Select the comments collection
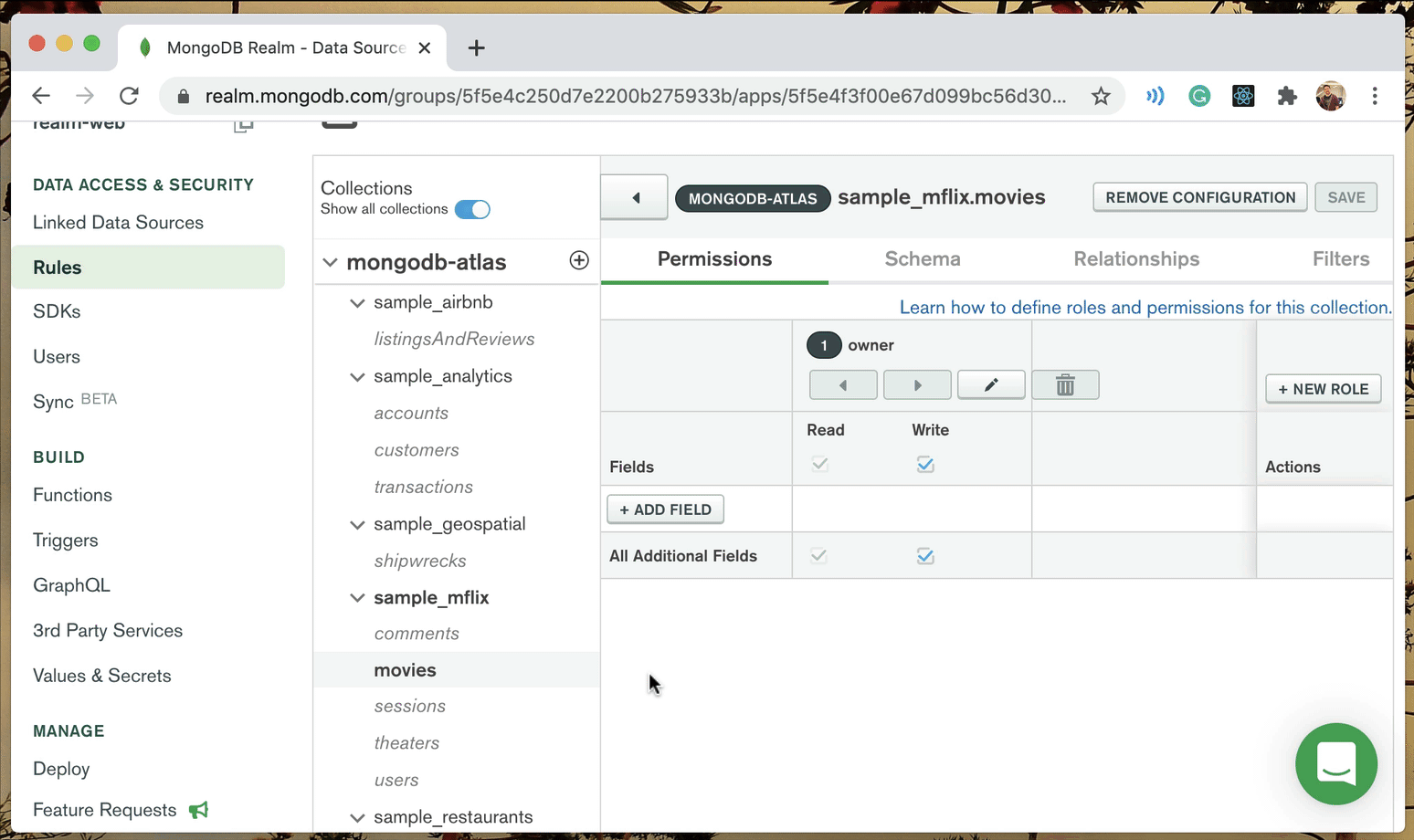The height and width of the screenshot is (840, 1414). (x=417, y=634)
